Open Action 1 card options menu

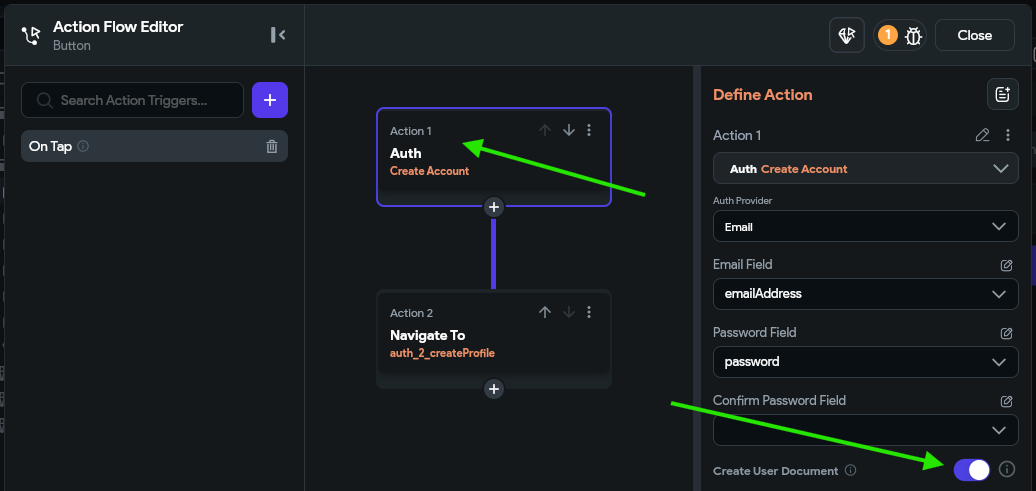[x=589, y=130]
